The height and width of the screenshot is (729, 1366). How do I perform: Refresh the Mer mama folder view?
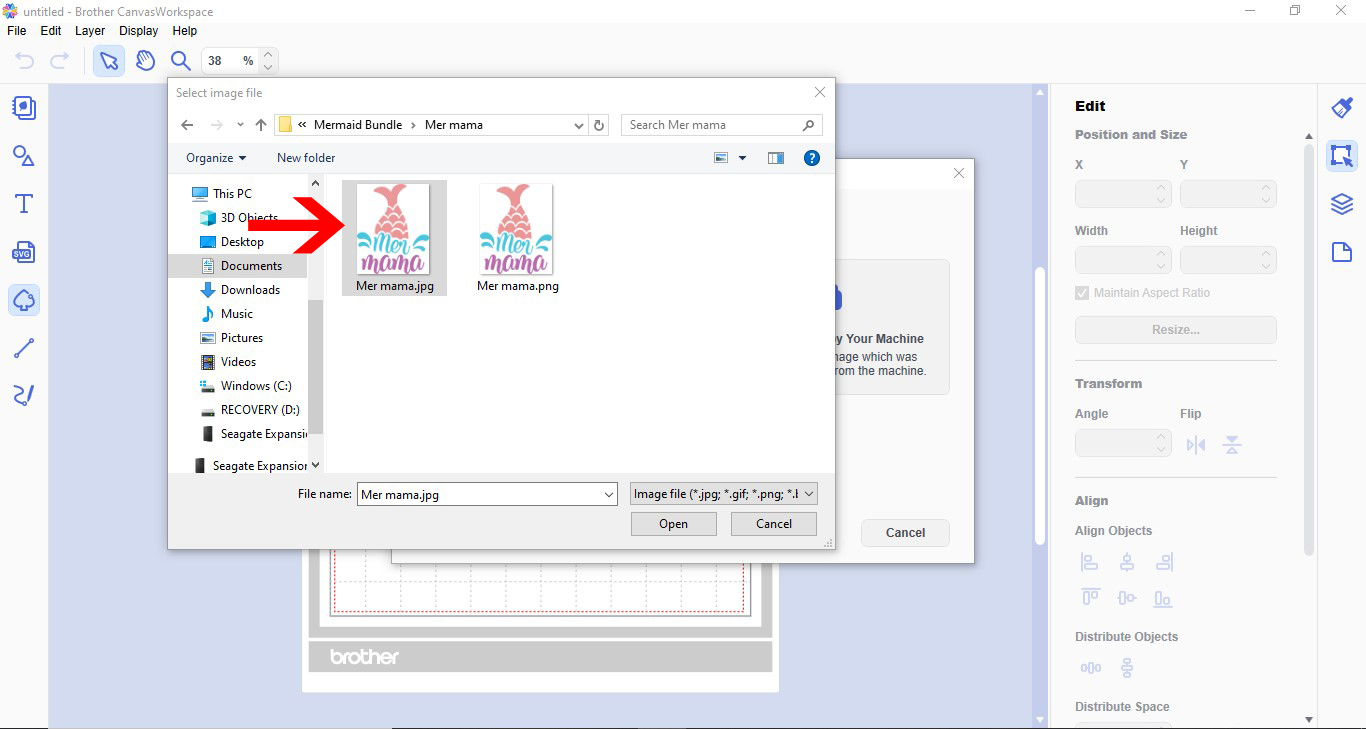point(599,125)
